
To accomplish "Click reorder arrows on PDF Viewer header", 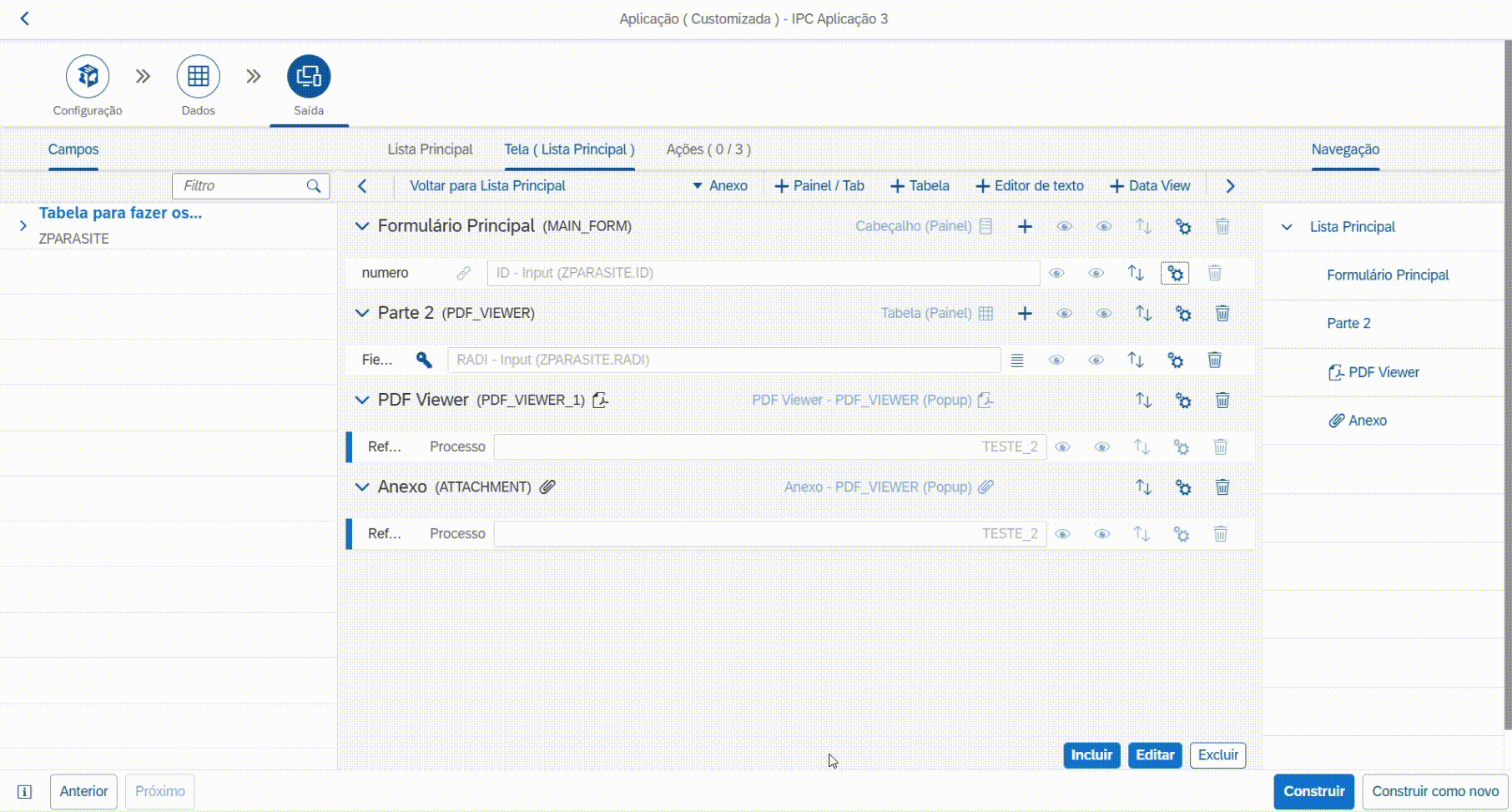I will coord(1143,400).
